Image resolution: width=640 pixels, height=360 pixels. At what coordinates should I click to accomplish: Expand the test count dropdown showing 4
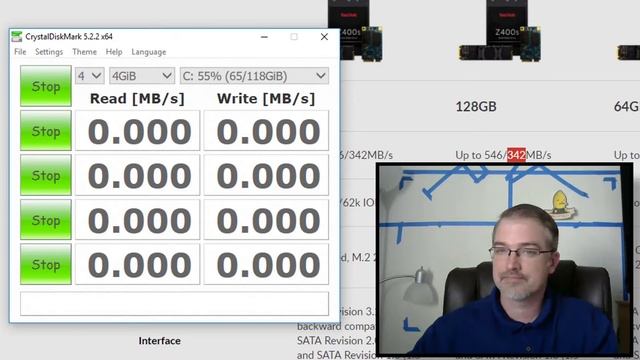click(89, 76)
